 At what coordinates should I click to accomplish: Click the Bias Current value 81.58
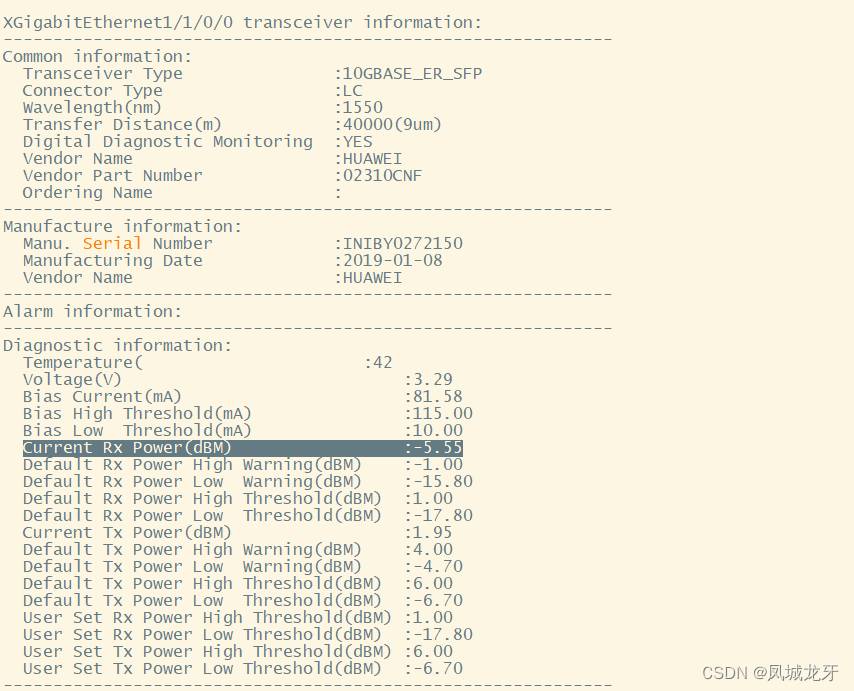pyautogui.click(x=437, y=396)
